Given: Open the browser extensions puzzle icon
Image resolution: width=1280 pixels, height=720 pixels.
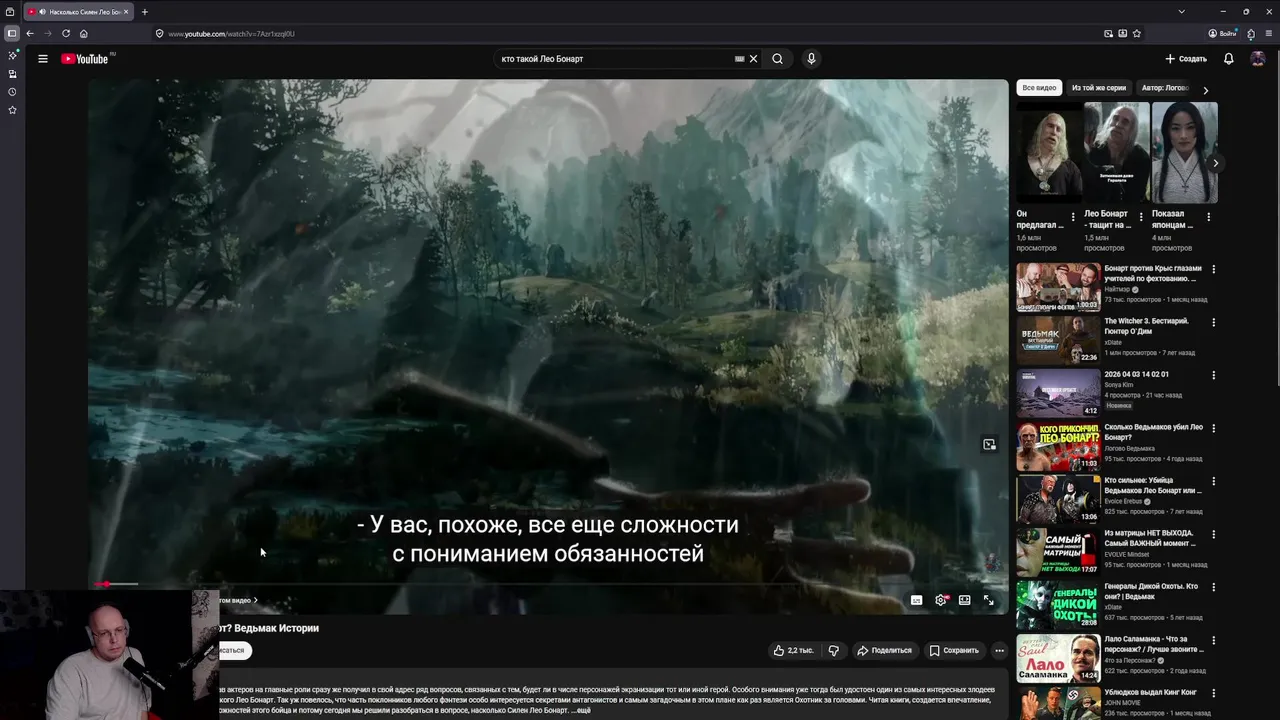Looking at the screenshot, I should pos(1251,33).
